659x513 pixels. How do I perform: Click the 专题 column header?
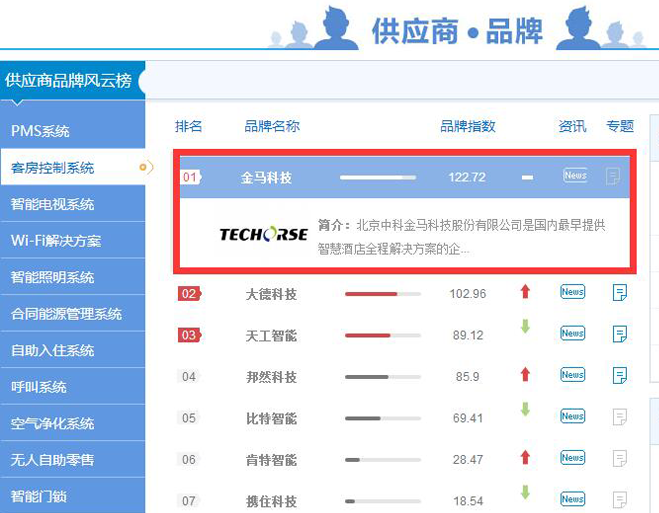point(619,126)
